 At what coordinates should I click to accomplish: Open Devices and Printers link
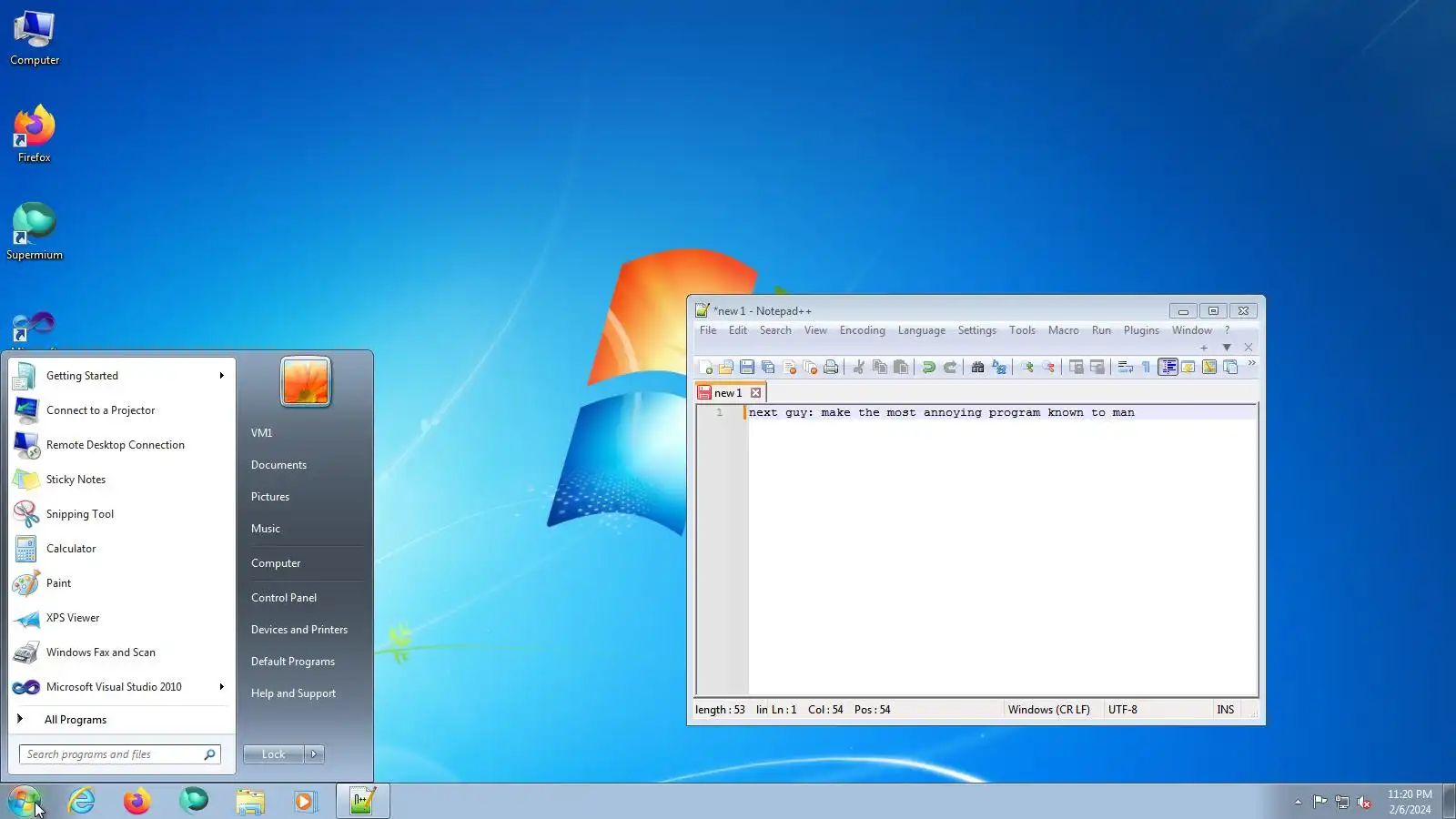coord(299,630)
